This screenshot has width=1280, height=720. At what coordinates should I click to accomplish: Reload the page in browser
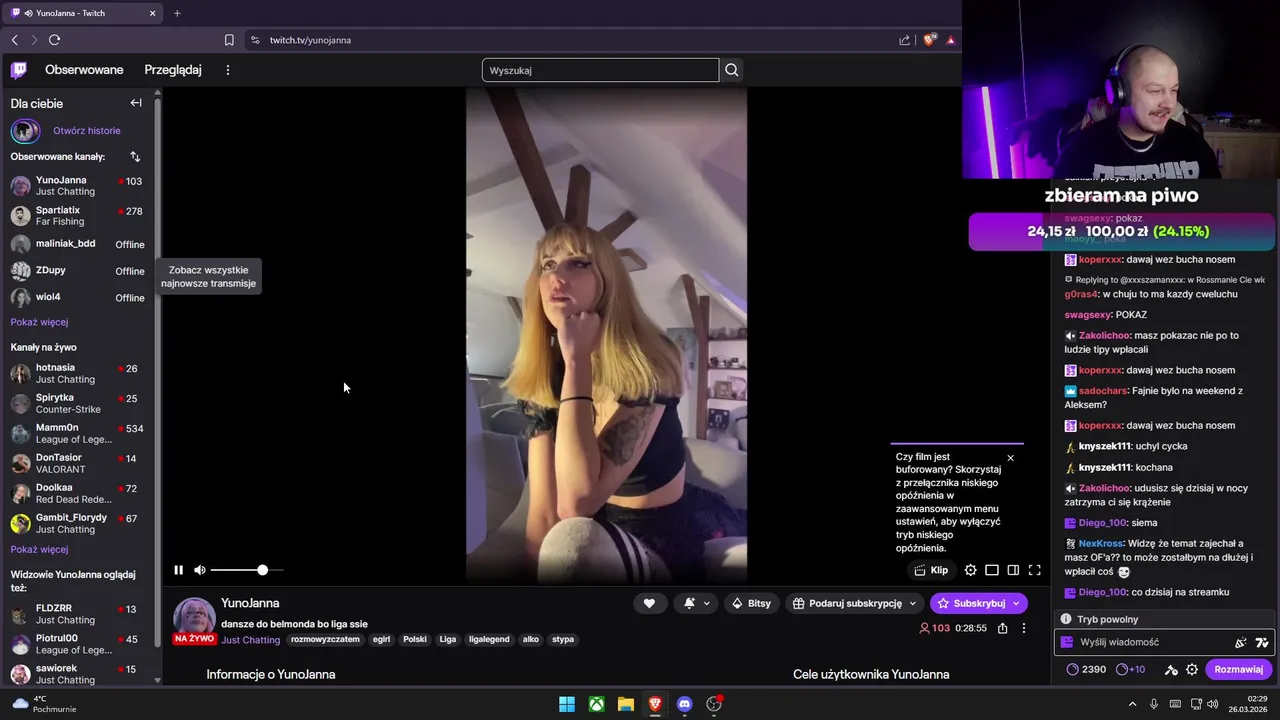click(x=54, y=40)
